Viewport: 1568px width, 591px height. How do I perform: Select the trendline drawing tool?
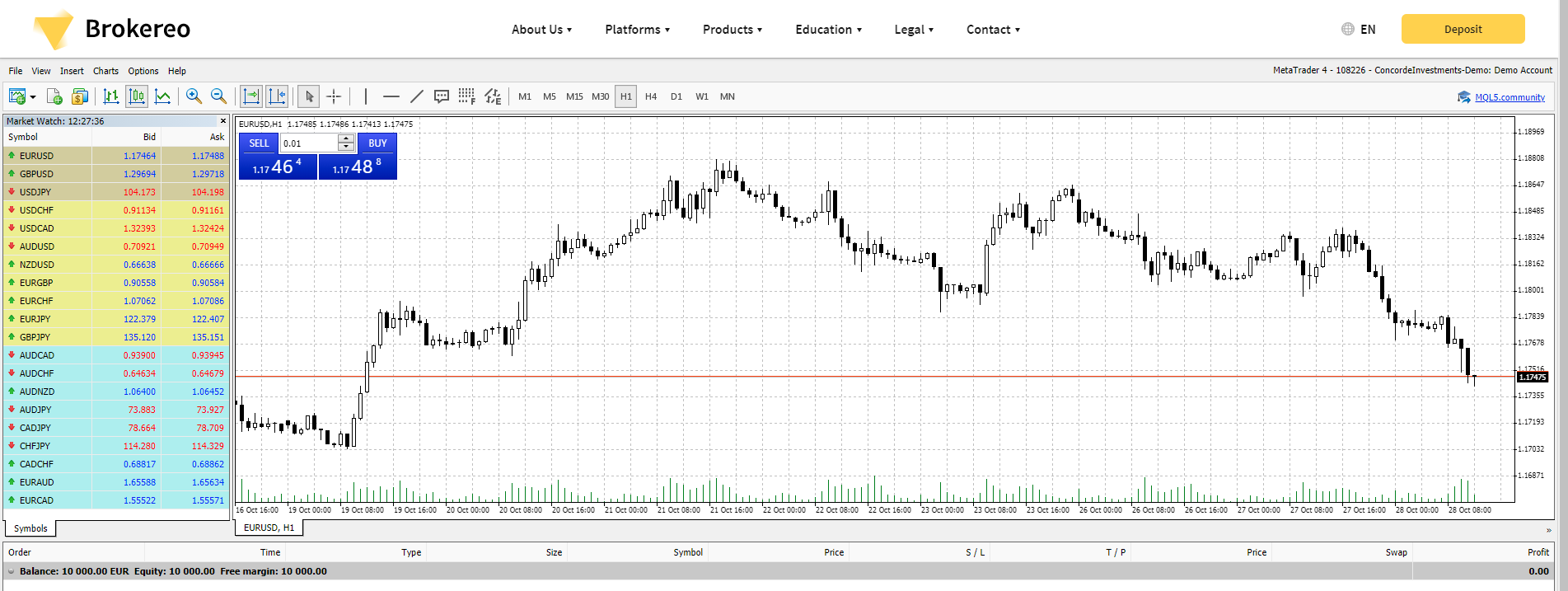[417, 96]
